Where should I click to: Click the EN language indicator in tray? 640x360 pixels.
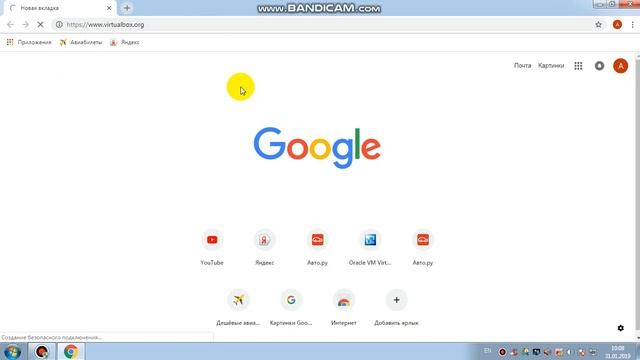(487, 351)
